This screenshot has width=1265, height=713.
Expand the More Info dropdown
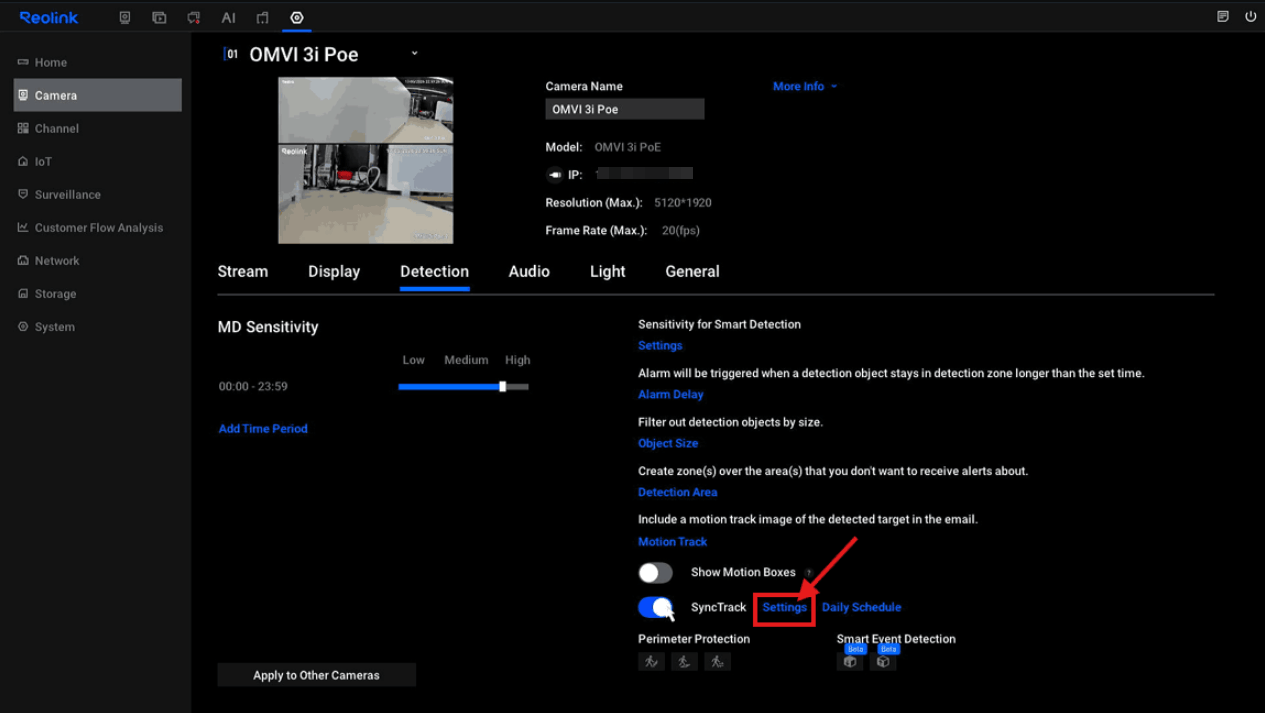[805, 86]
